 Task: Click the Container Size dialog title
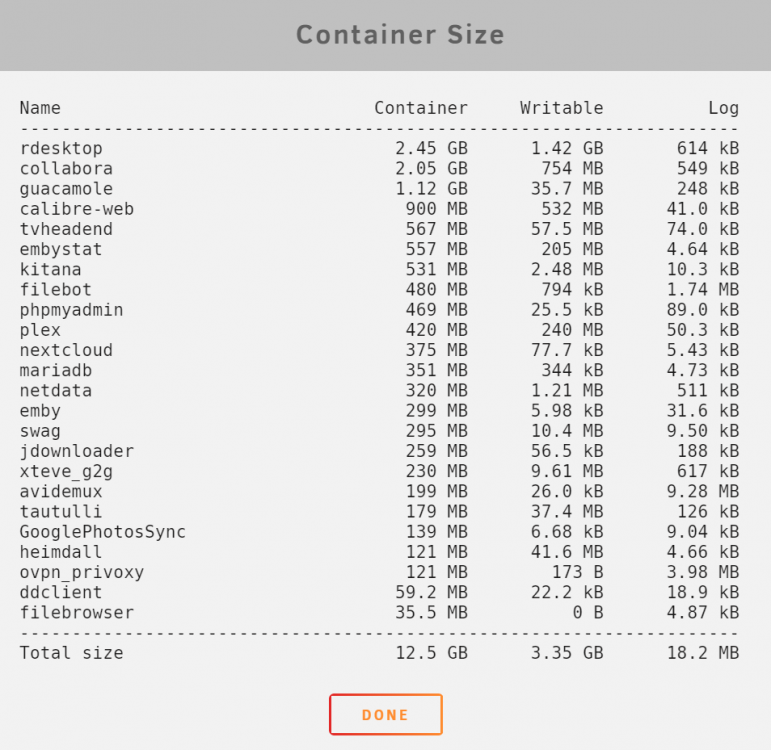400,35
